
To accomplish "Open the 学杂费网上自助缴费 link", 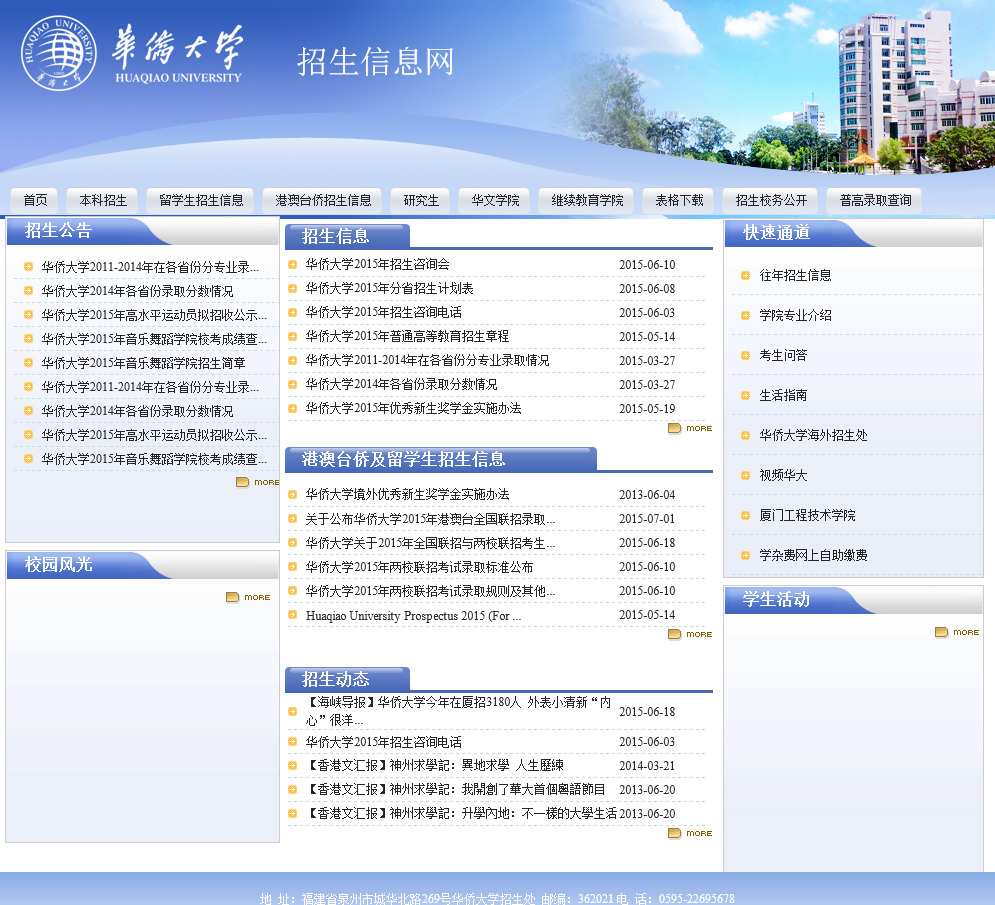I will [813, 555].
